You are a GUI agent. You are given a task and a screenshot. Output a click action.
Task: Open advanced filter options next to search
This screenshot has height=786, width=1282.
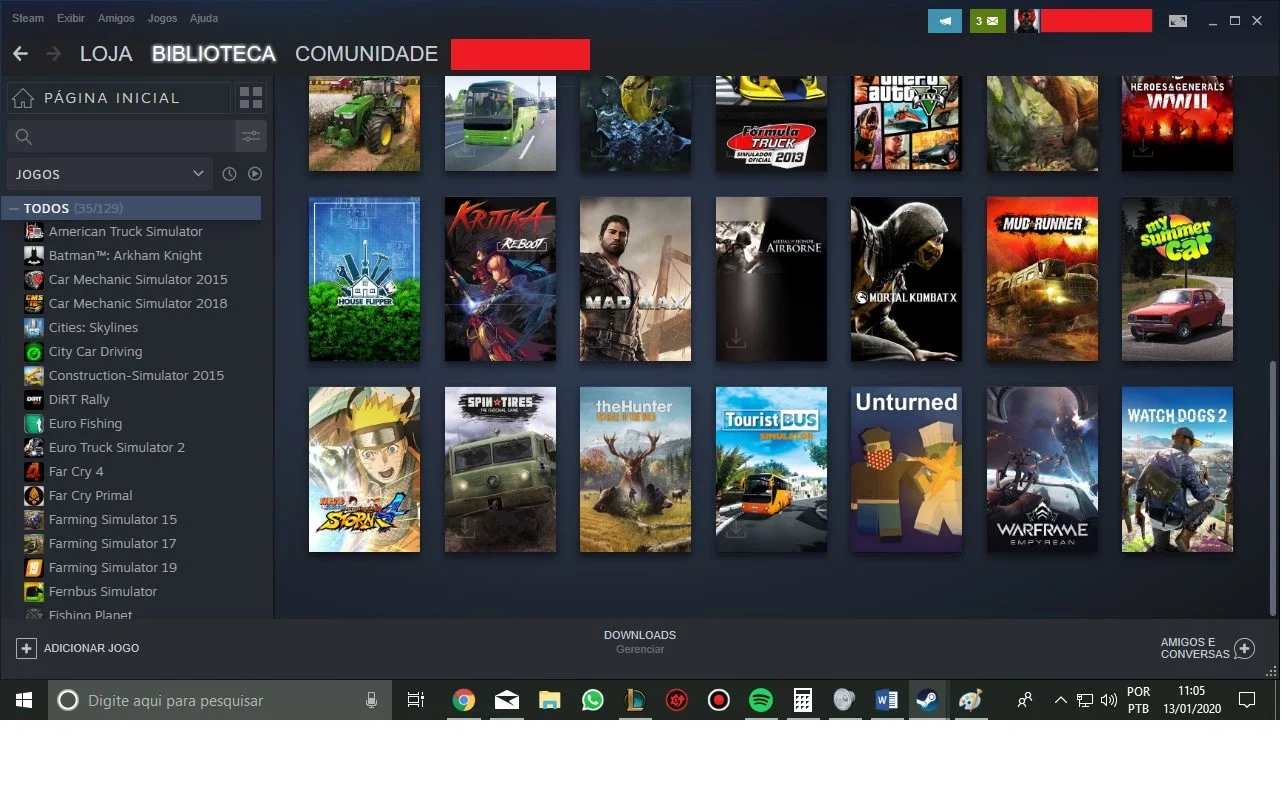pyautogui.click(x=251, y=136)
